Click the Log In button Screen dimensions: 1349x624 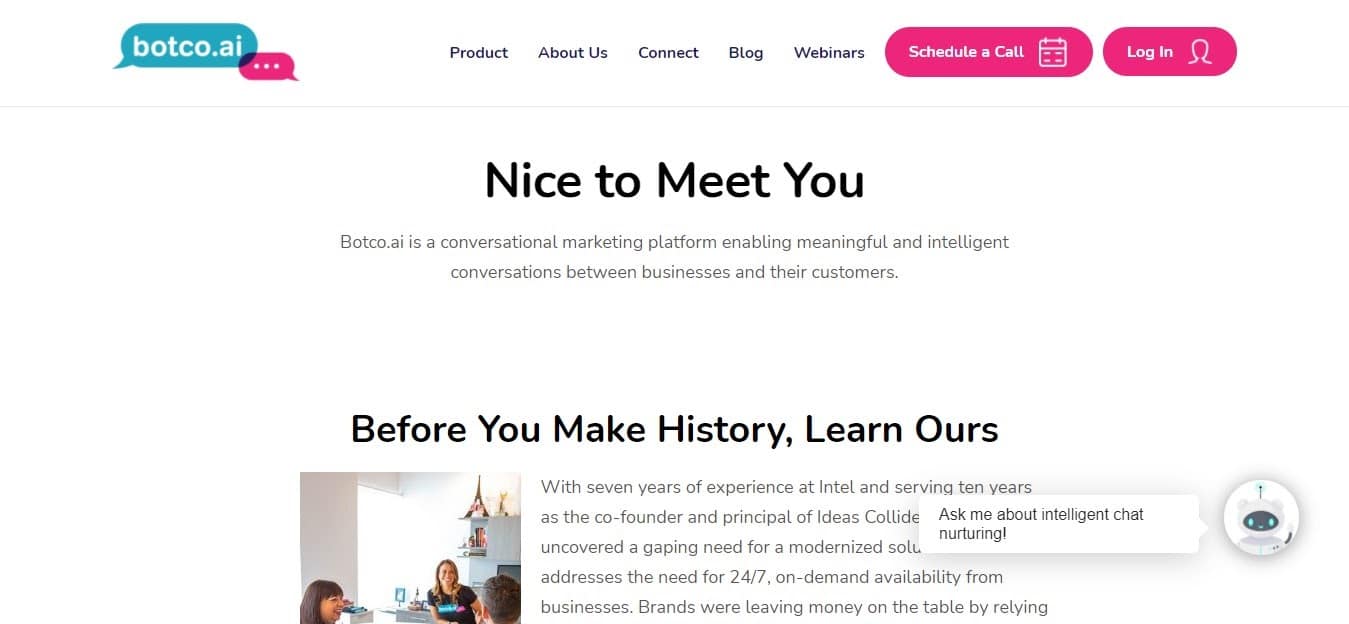(x=1168, y=52)
